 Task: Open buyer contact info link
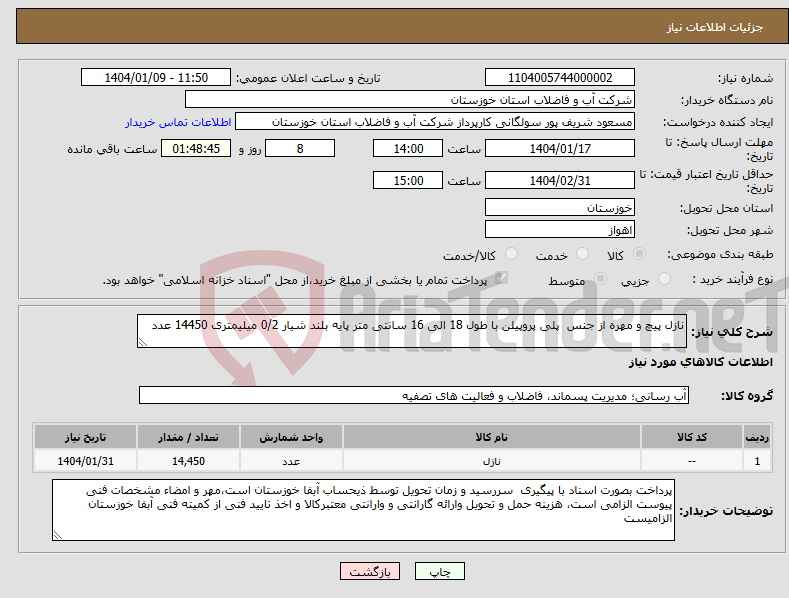coord(178,122)
